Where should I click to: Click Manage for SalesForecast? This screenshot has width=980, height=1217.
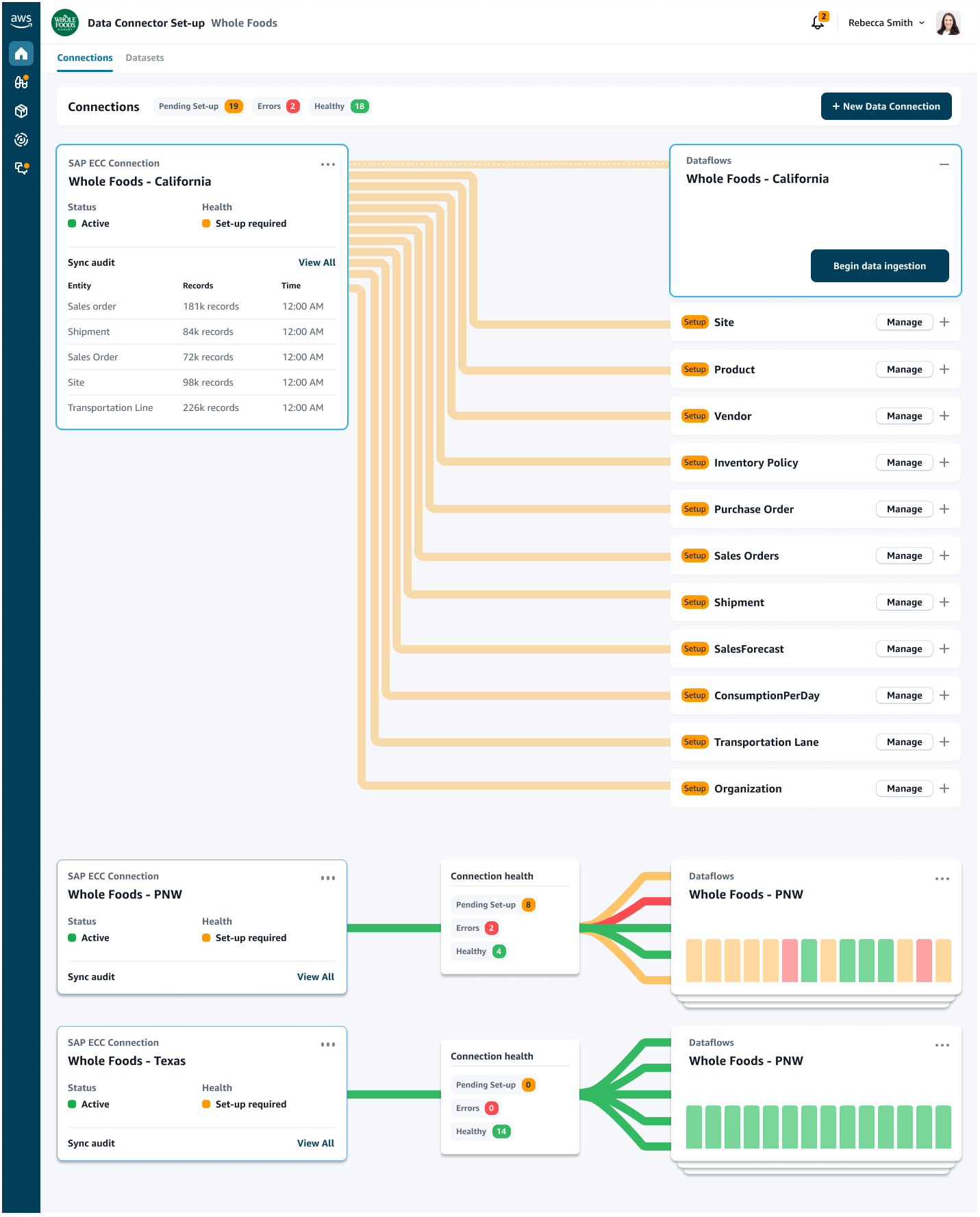tap(905, 649)
